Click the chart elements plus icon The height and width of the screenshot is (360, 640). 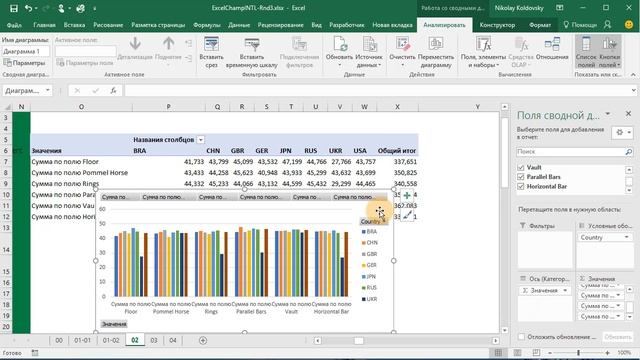pyautogui.click(x=407, y=196)
